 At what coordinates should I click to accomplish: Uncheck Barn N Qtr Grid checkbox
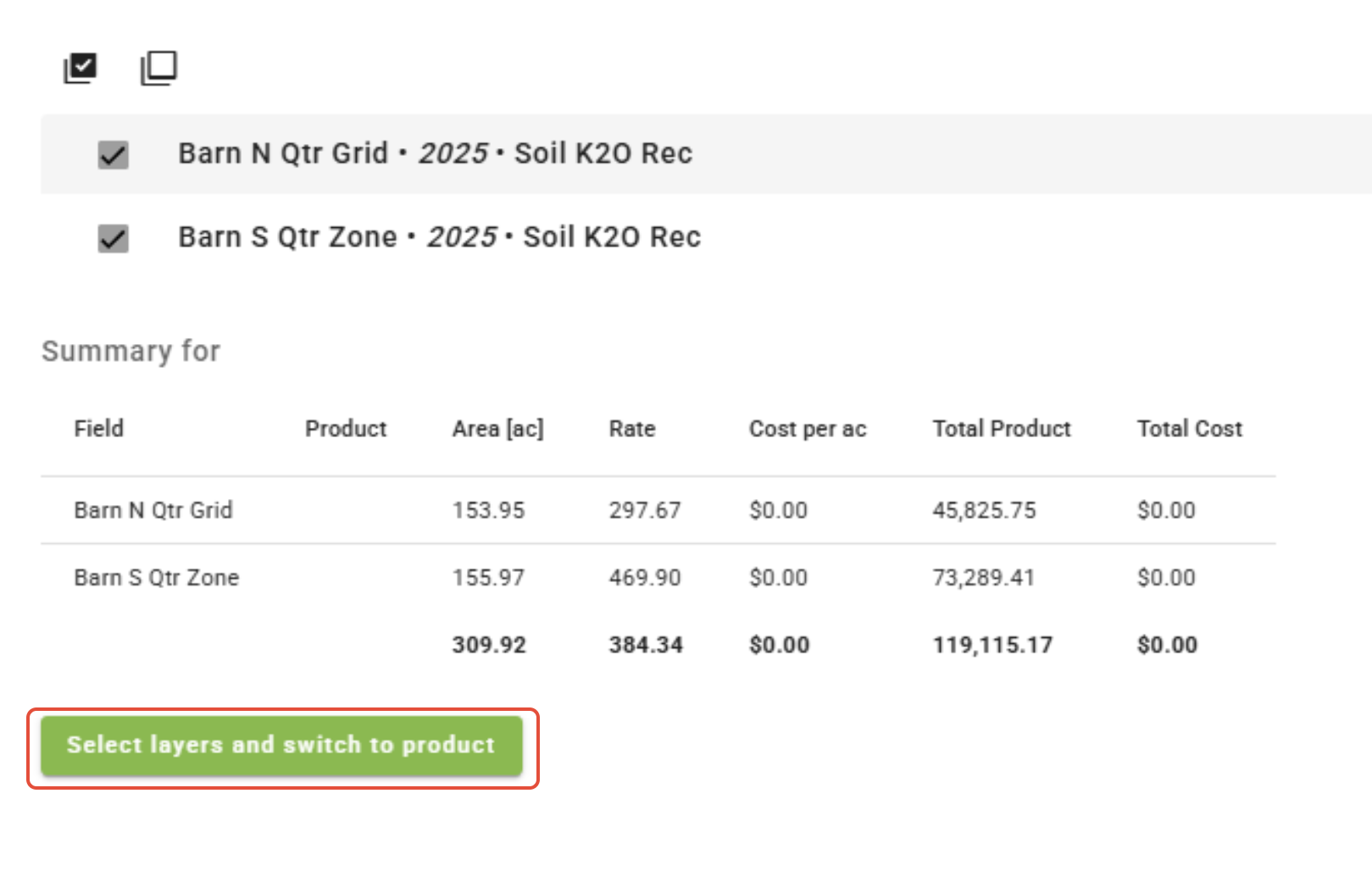point(113,155)
